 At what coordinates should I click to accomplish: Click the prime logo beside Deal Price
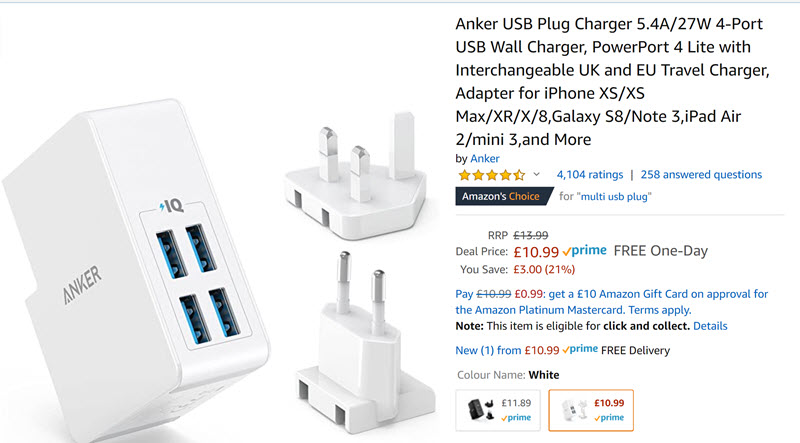pos(585,251)
